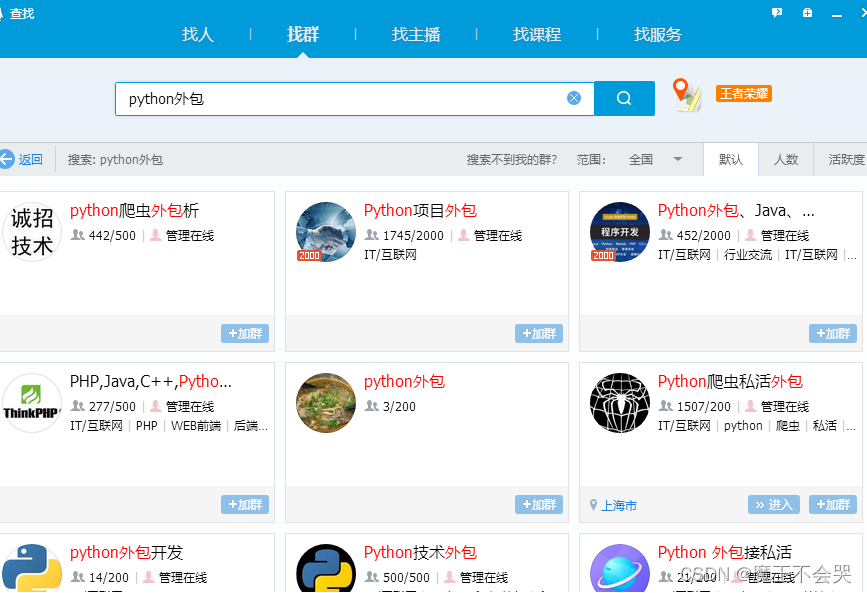Open noodle bowl avatar of python外包

click(x=326, y=403)
